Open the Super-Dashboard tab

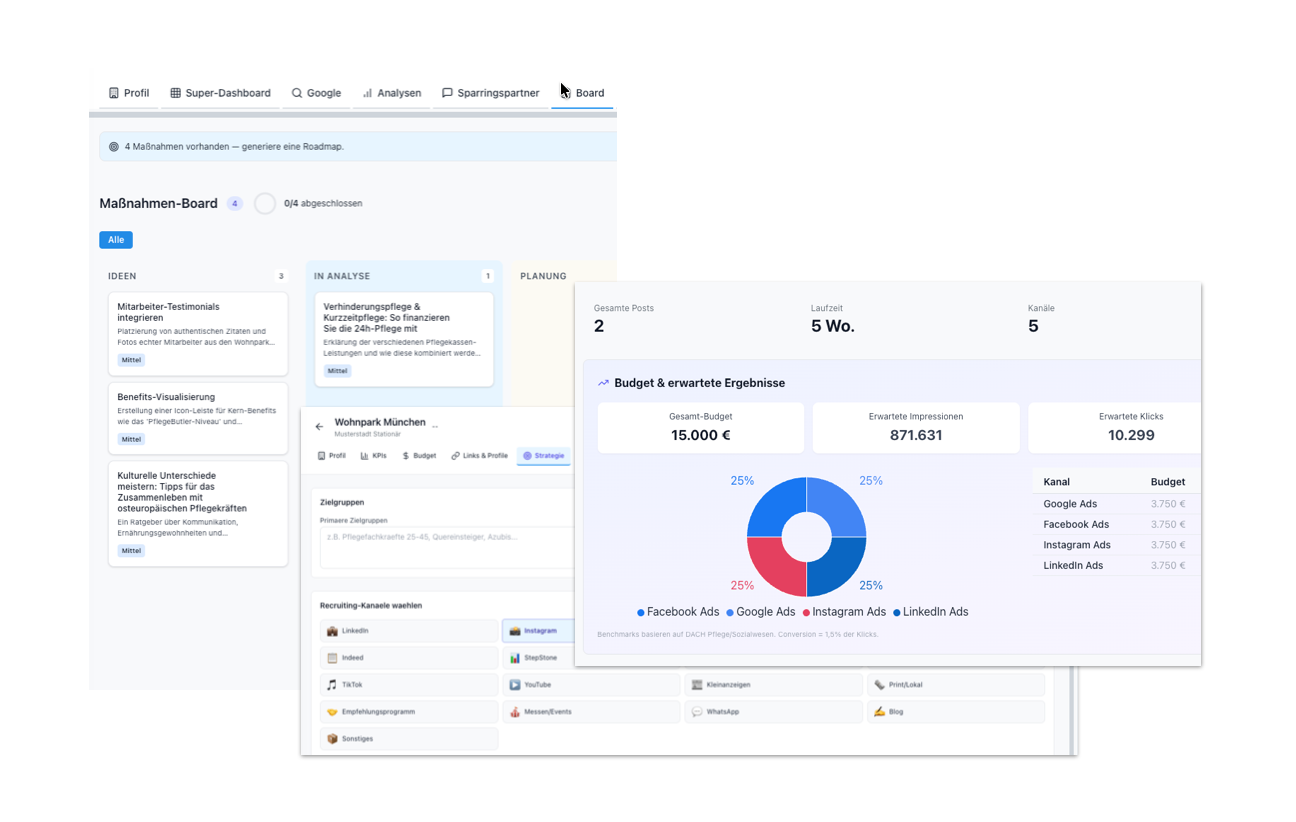[x=220, y=93]
